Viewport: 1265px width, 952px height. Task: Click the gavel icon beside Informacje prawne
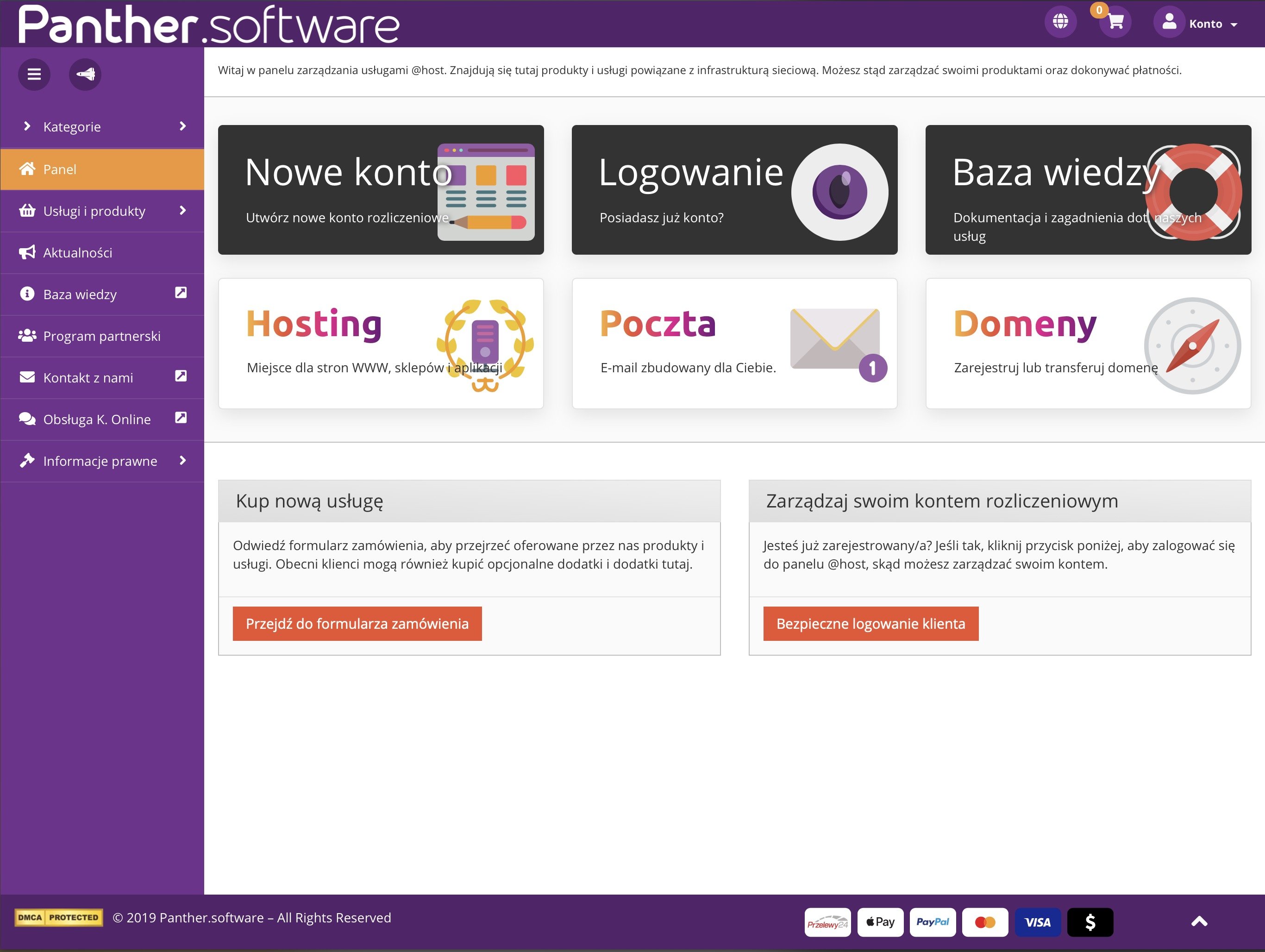click(27, 460)
